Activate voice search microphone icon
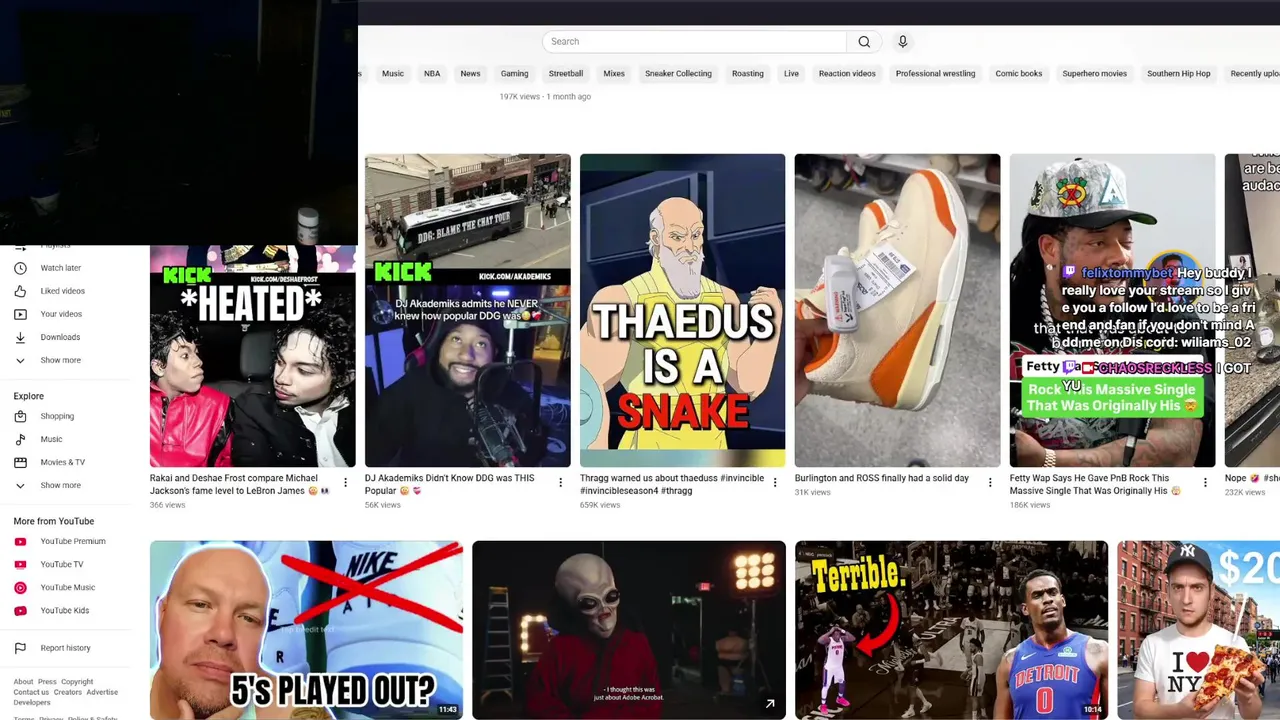The width and height of the screenshot is (1280, 720). click(902, 41)
